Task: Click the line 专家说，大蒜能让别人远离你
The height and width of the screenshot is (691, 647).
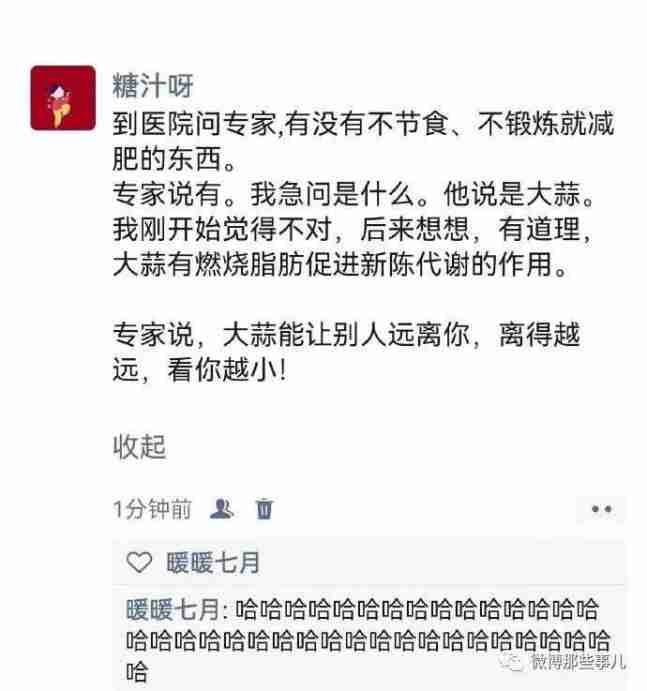Action: [346, 335]
